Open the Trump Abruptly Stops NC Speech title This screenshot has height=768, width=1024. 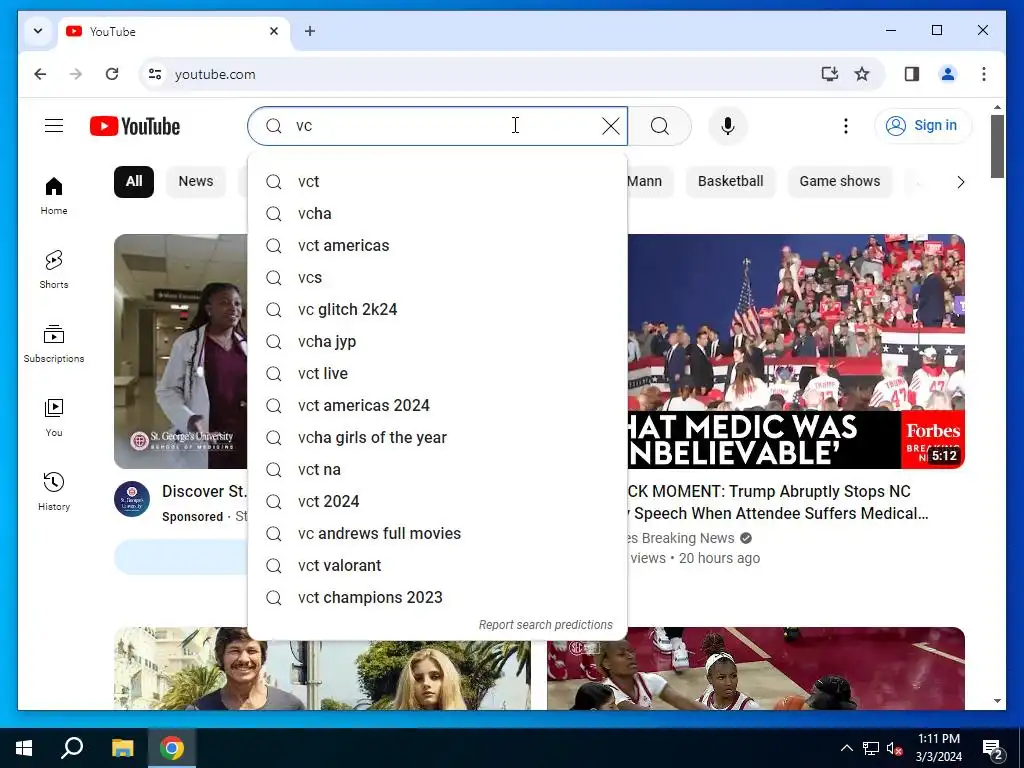(x=777, y=502)
